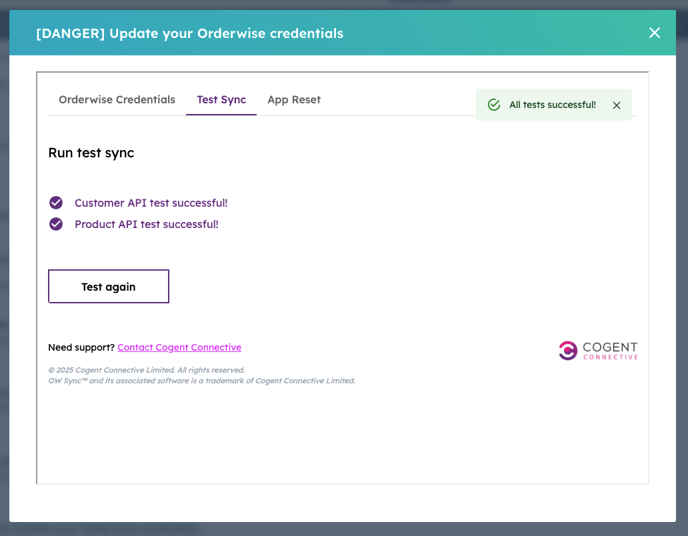The width and height of the screenshot is (688, 536).
Task: Click the Cogent Connective logo
Action: coord(598,350)
